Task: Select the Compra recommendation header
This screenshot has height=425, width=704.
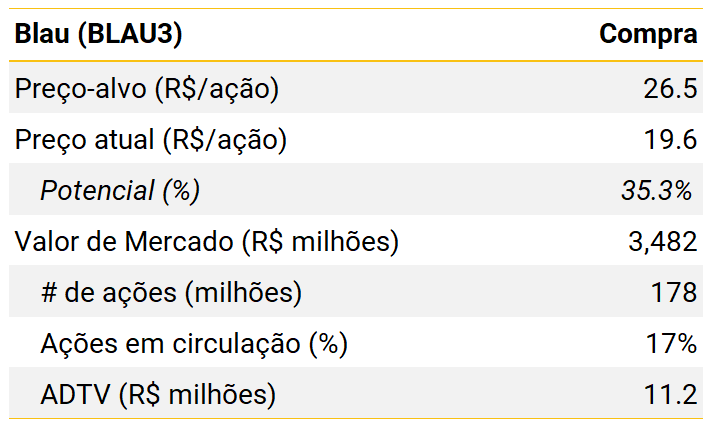Action: [x=648, y=35]
